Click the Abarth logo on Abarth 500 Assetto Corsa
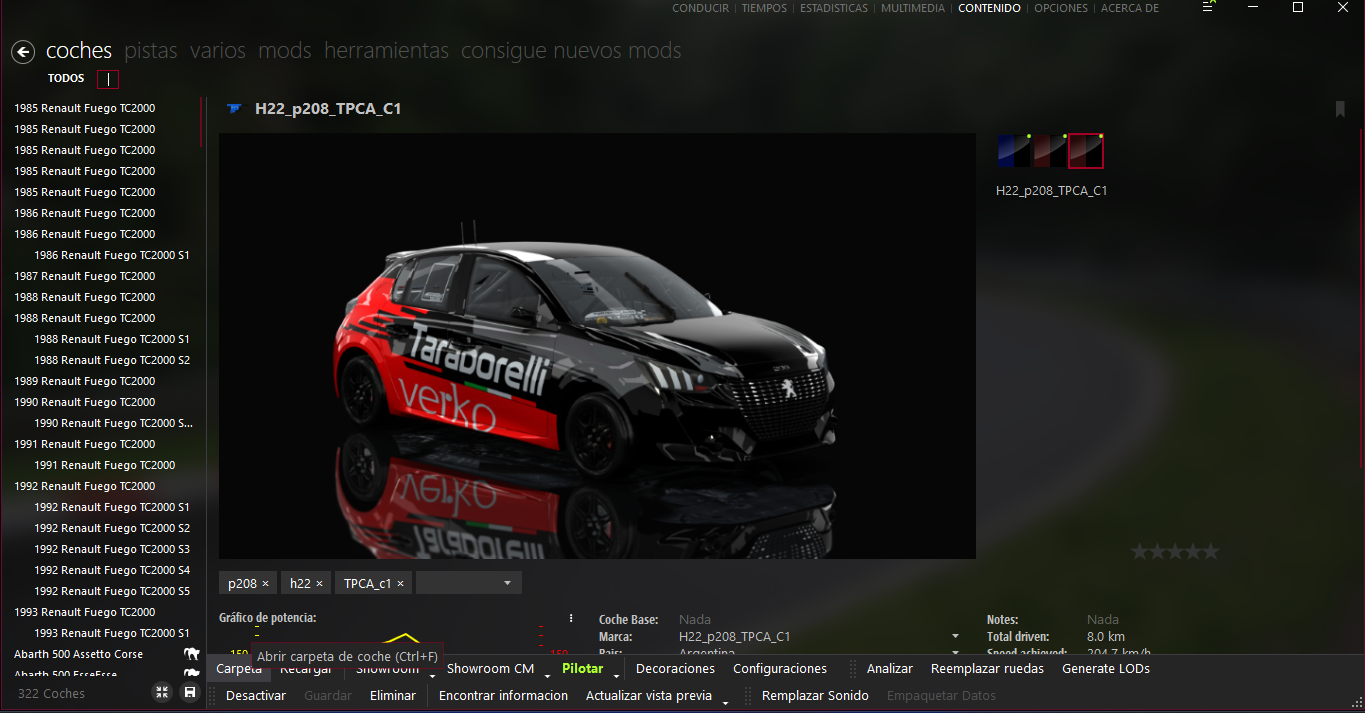The image size is (1365, 713). pyautogui.click(x=191, y=654)
